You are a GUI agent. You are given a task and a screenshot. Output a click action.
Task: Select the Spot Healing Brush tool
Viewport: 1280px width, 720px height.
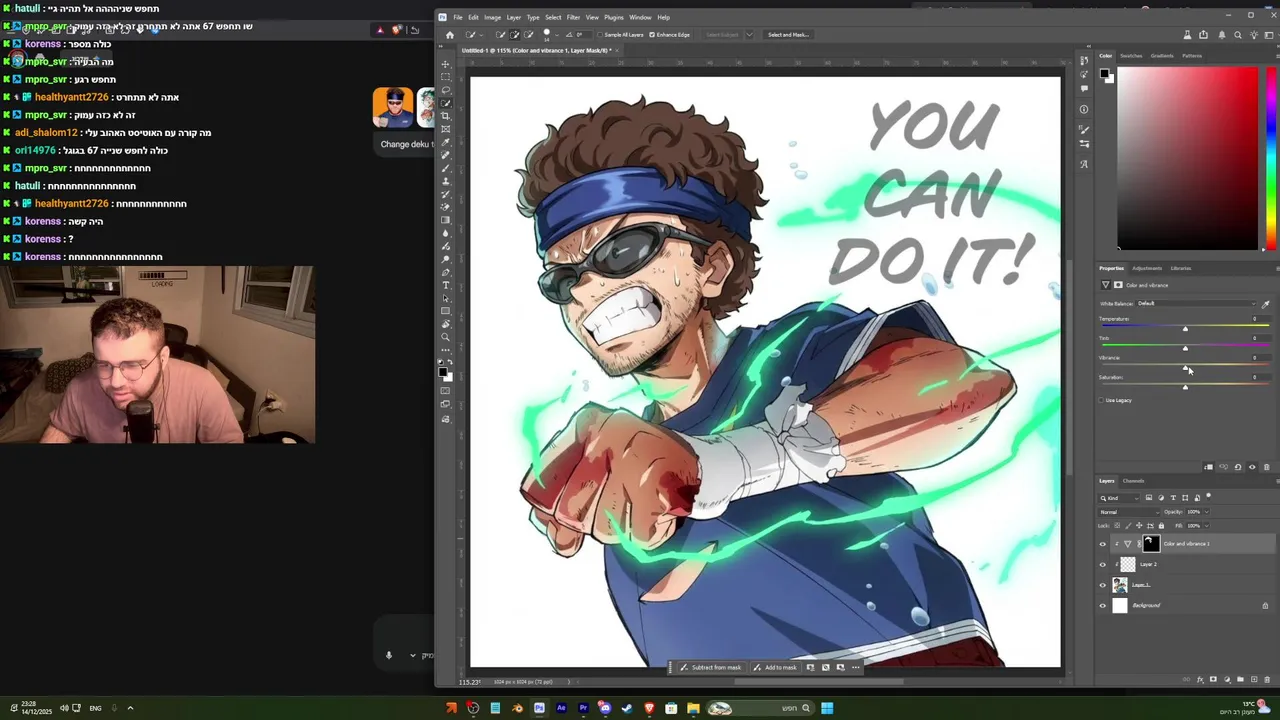[x=446, y=155]
